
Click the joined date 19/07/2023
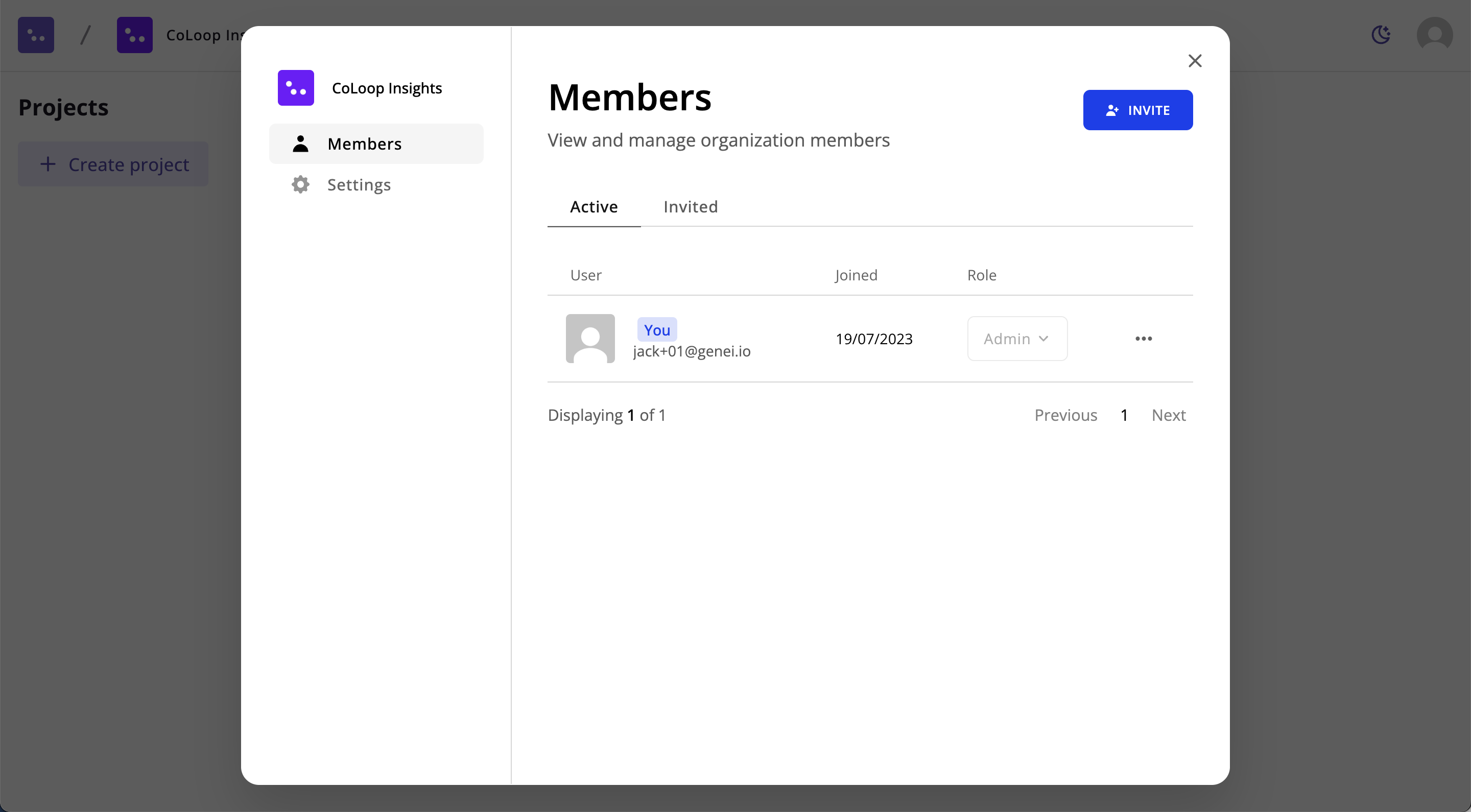pos(874,339)
